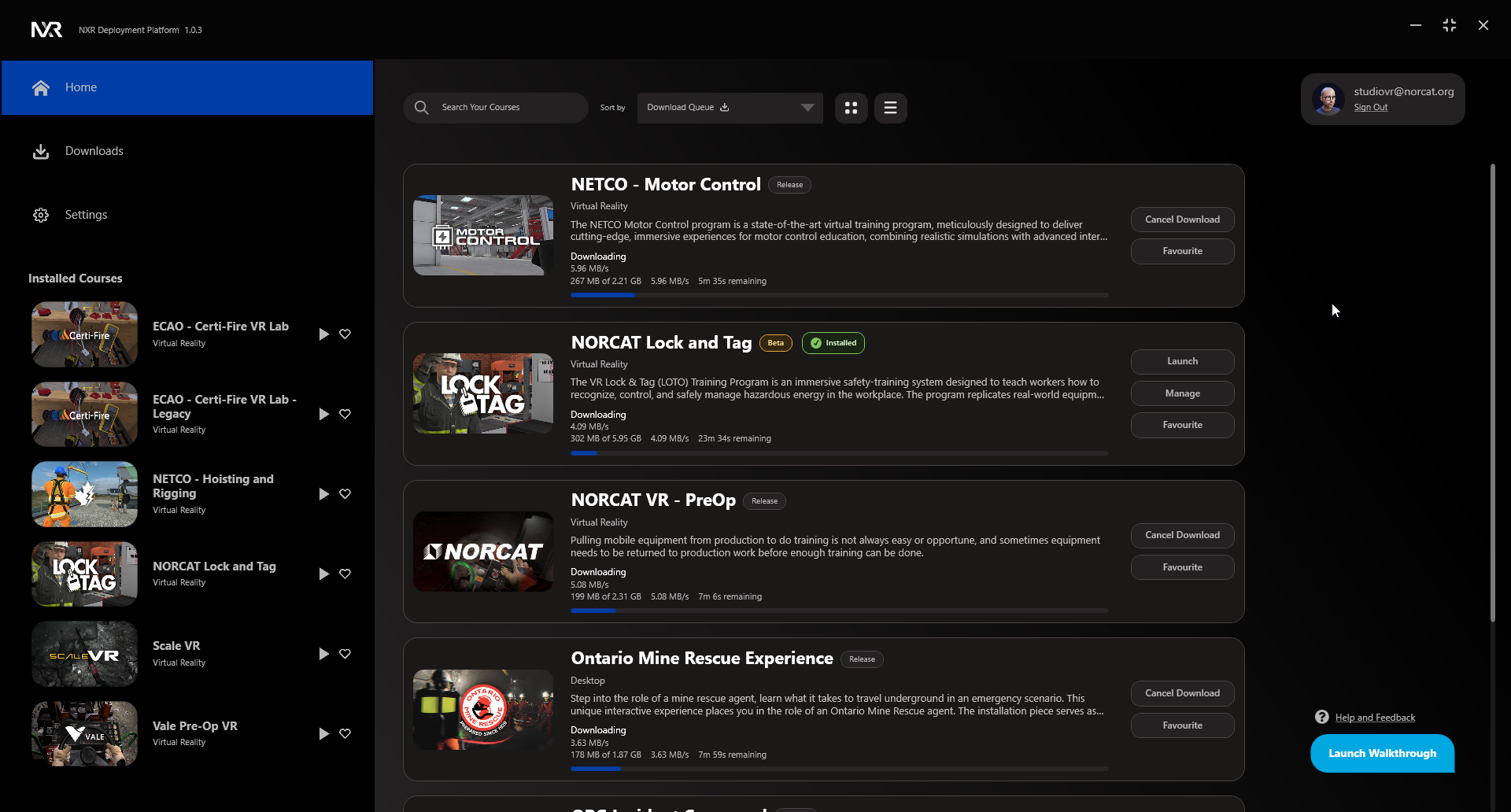Click the user profile avatar
This screenshot has width=1511, height=812.
[1328, 99]
